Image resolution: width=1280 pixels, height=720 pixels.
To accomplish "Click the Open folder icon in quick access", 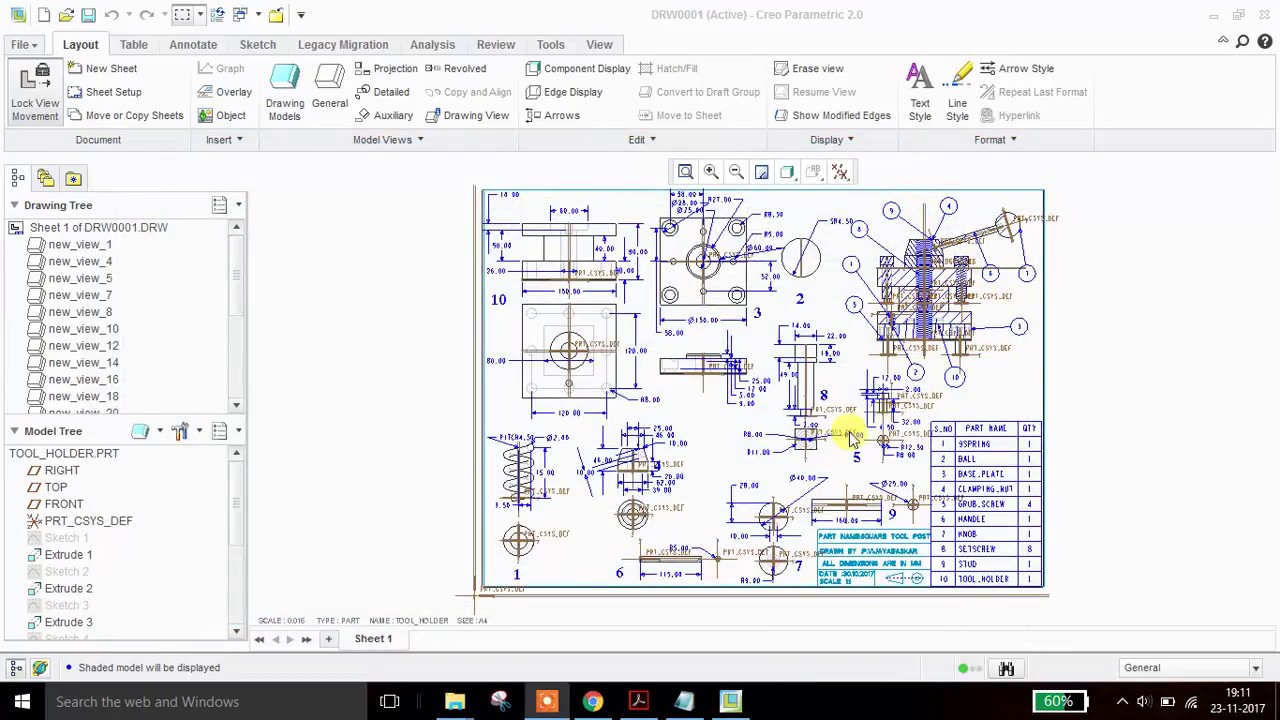I will click(x=66, y=15).
